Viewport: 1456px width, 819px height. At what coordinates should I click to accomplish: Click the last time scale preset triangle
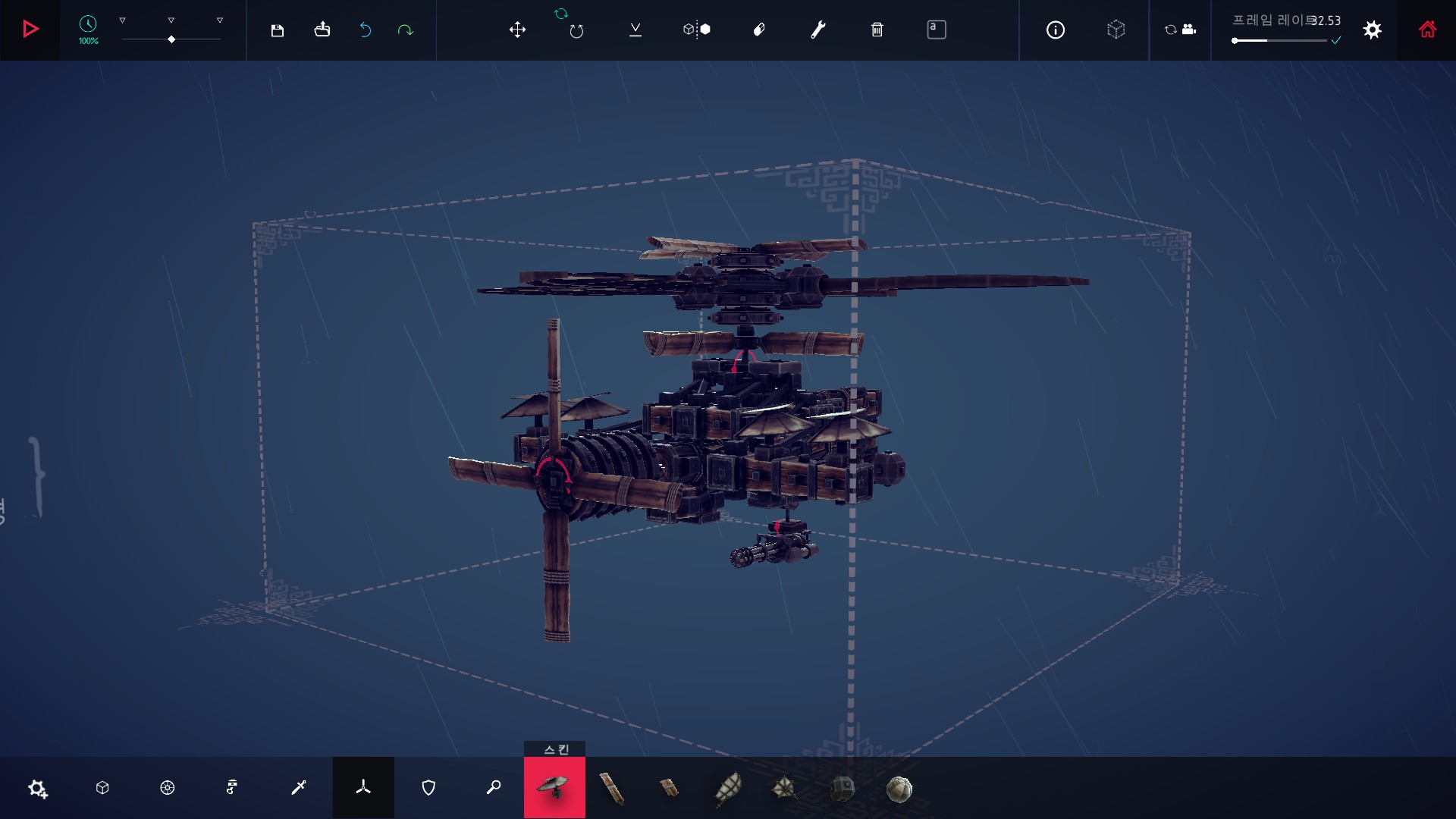click(x=219, y=20)
